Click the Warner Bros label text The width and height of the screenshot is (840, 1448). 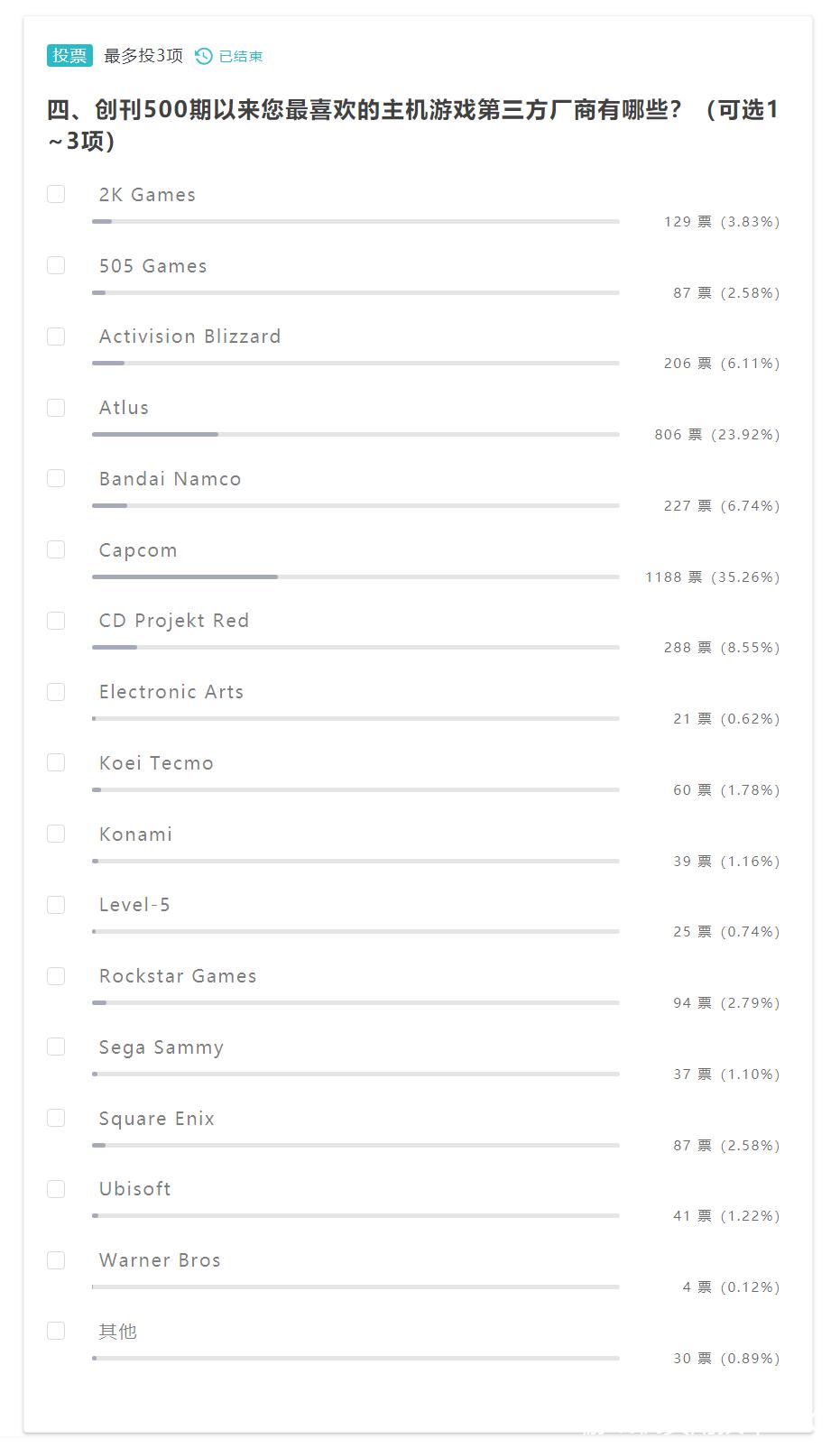pyautogui.click(x=160, y=1260)
